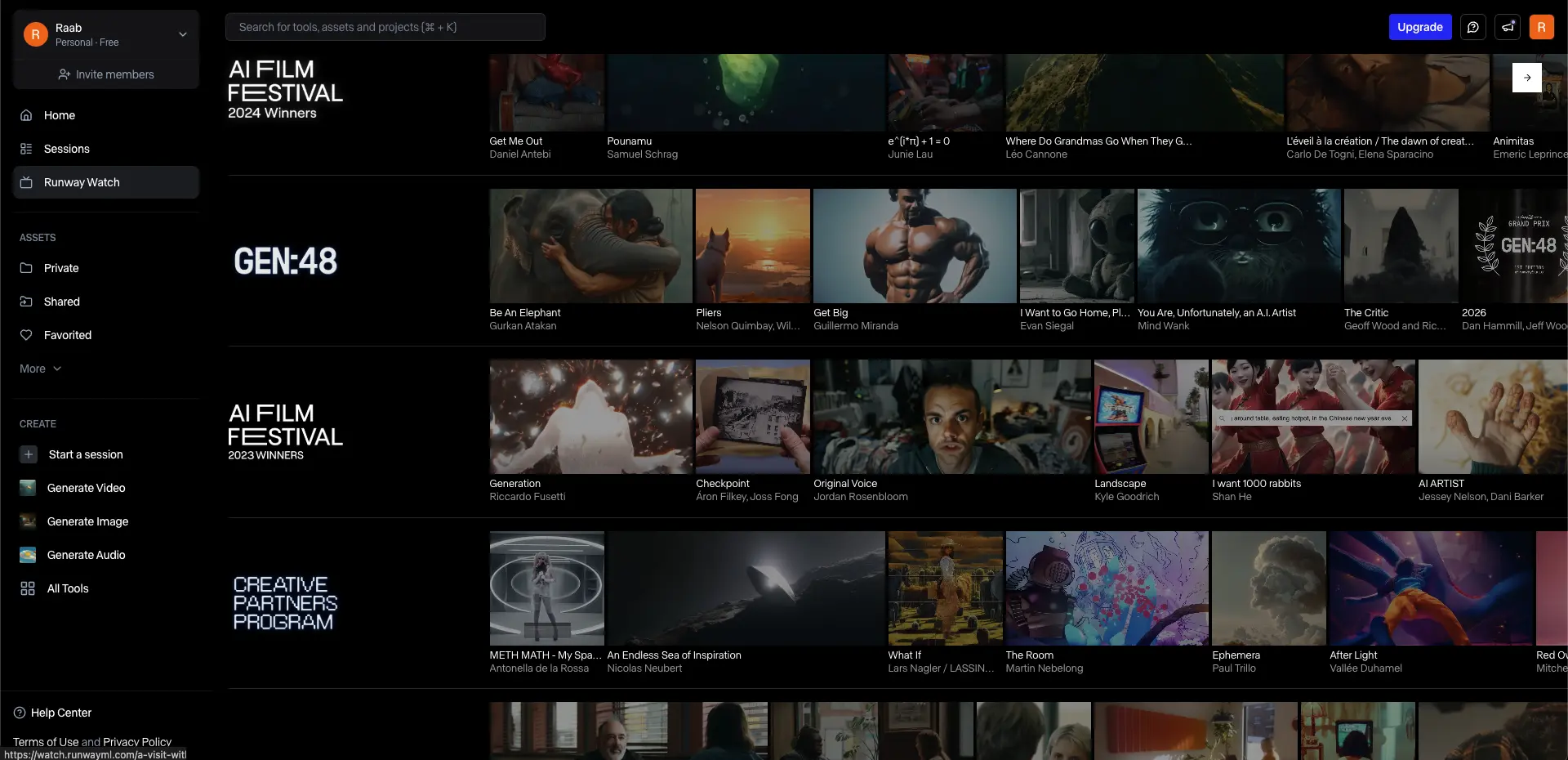Screen dimensions: 1568x760
Task: Open Generate Audio tool
Action: click(106, 555)
